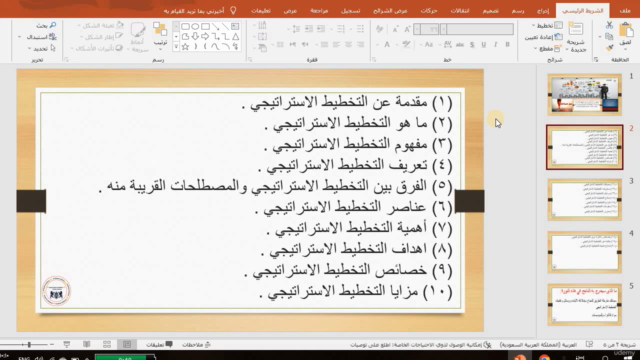The width and height of the screenshot is (640, 360).
Task: Open Shape Fill (تعبئة الشكل) dropdown
Action: [x=101, y=26]
